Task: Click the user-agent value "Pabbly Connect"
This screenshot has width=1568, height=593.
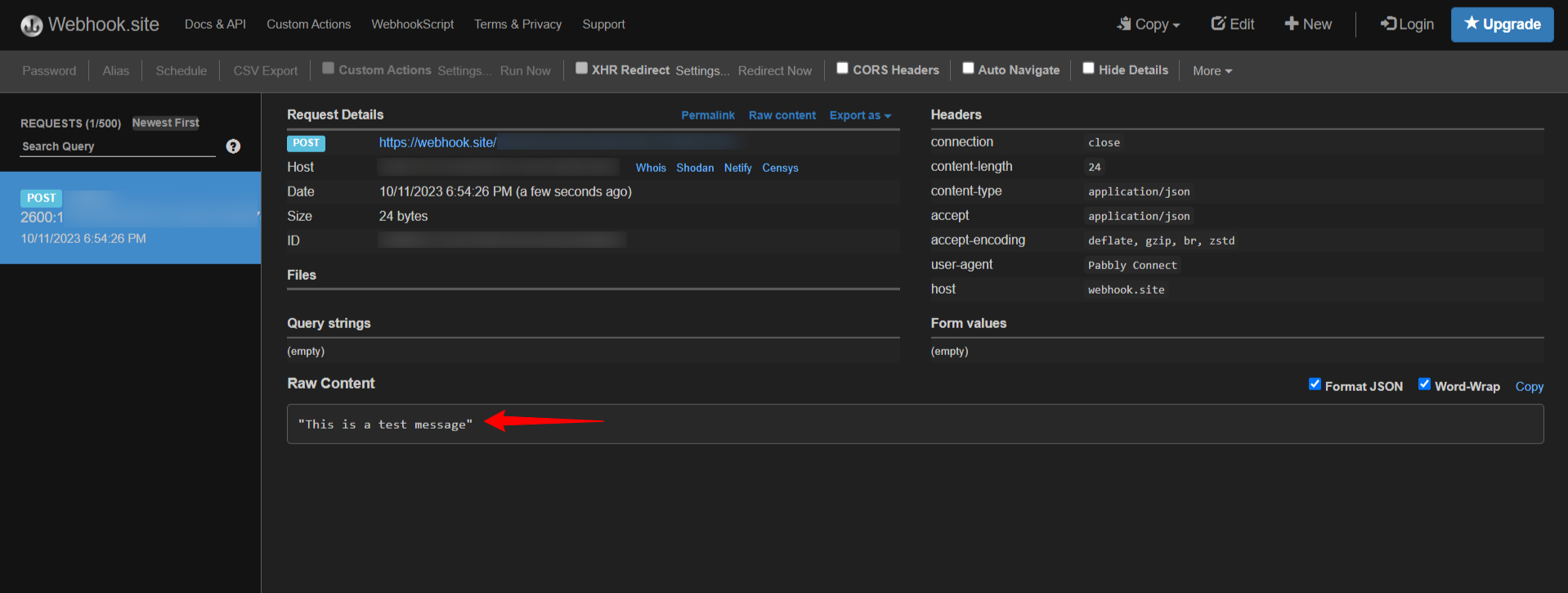Action: 1132,265
